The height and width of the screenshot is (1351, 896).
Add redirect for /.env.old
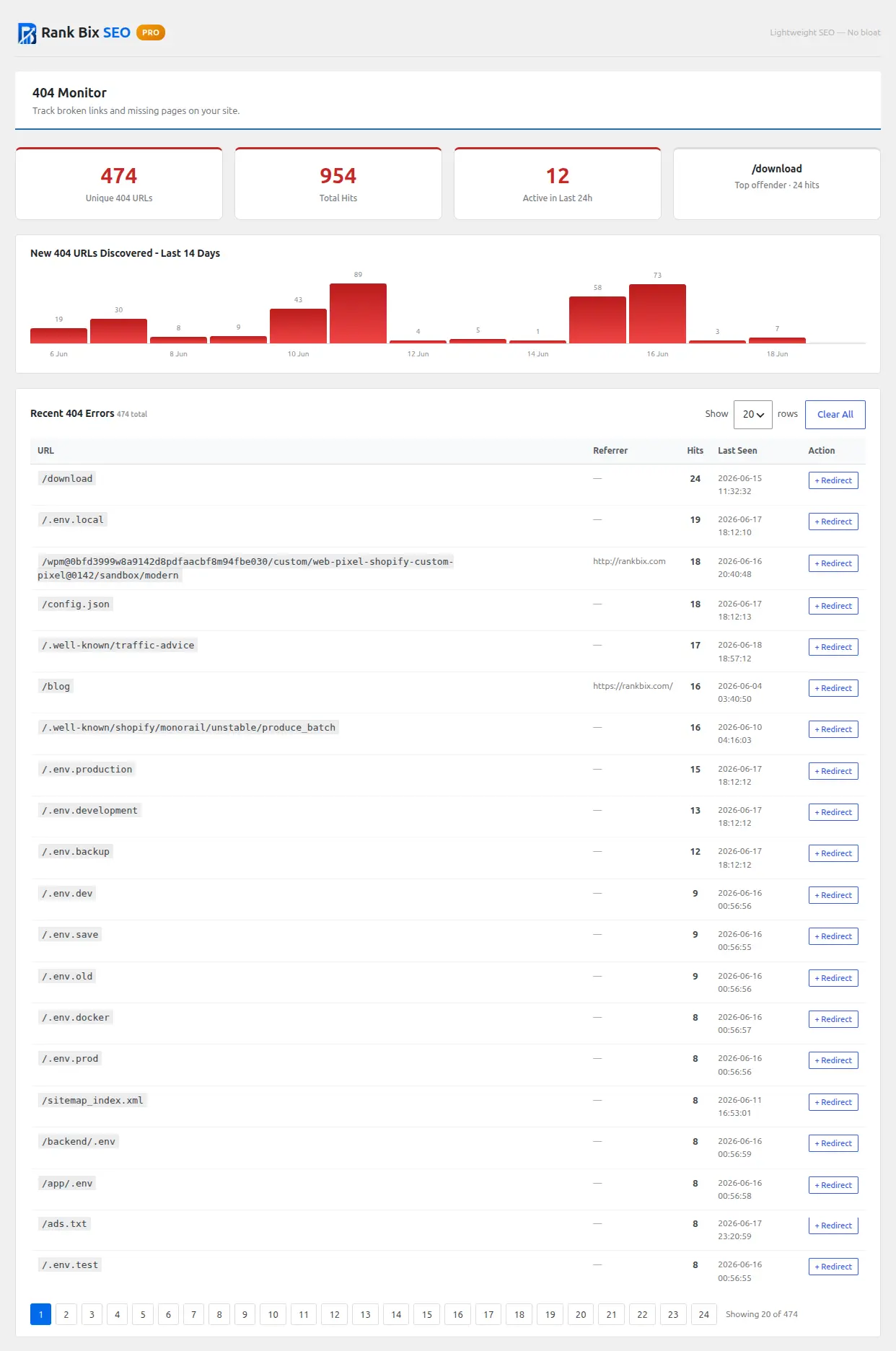point(833,978)
